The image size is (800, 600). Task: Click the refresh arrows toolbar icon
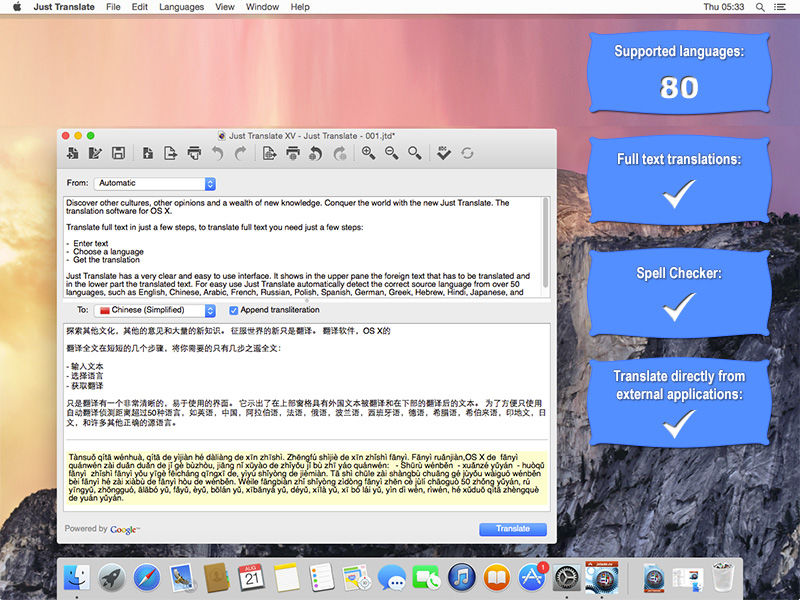pyautogui.click(x=467, y=153)
